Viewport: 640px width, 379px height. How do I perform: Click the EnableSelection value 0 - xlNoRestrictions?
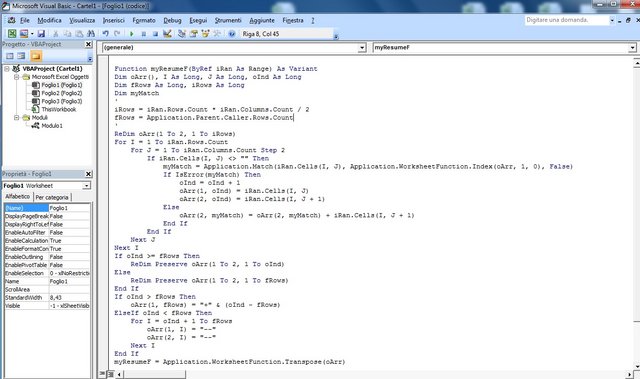tap(69, 273)
